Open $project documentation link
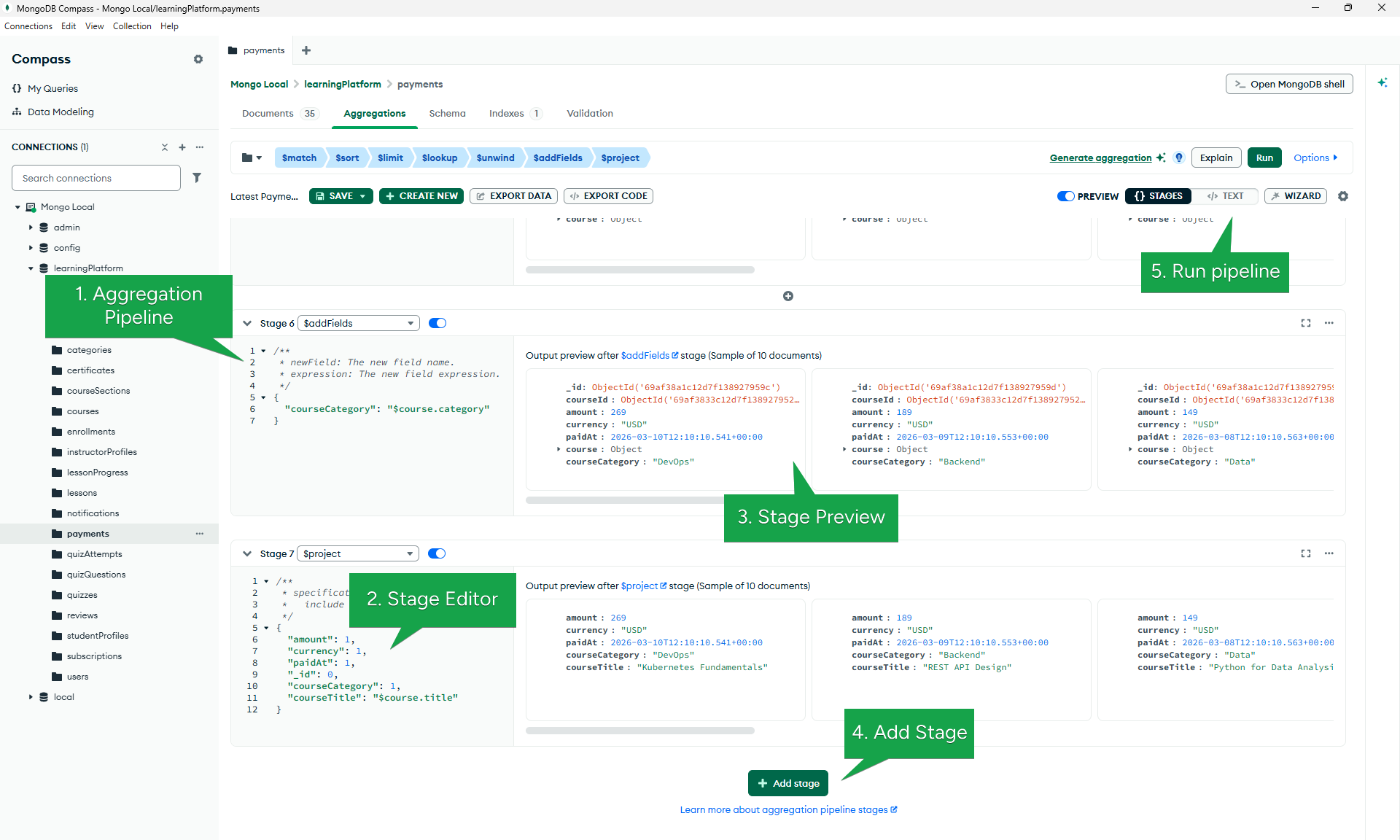 click(x=644, y=586)
